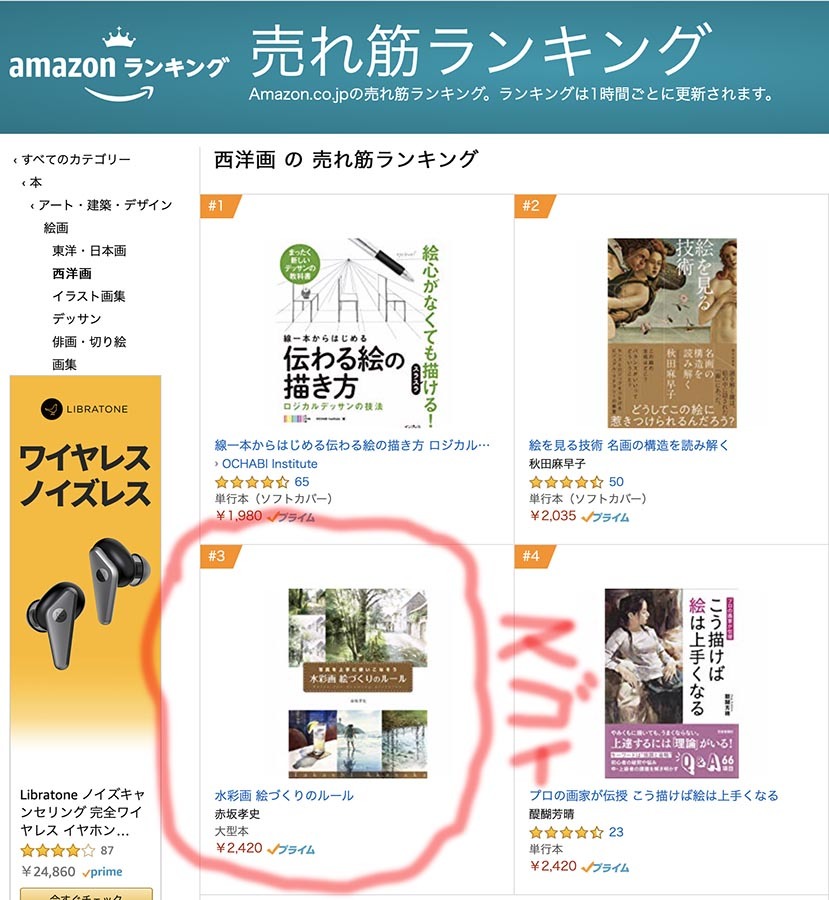The height and width of the screenshot is (900, 829).
Task: Open the 伝わる絵の描き方 book cover
Action: 357,333
